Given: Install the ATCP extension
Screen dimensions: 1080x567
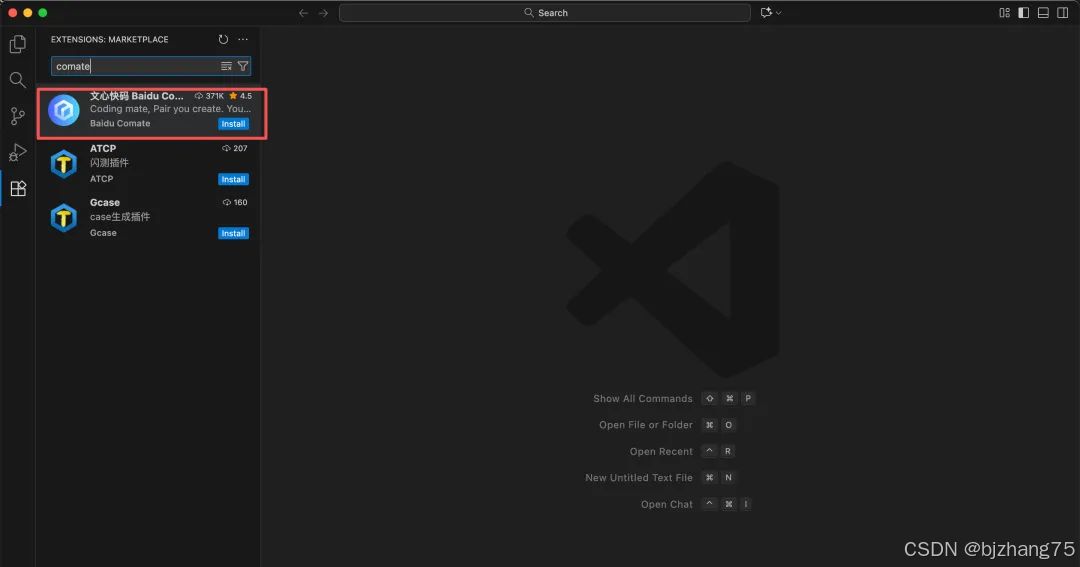Looking at the screenshot, I should click(233, 179).
